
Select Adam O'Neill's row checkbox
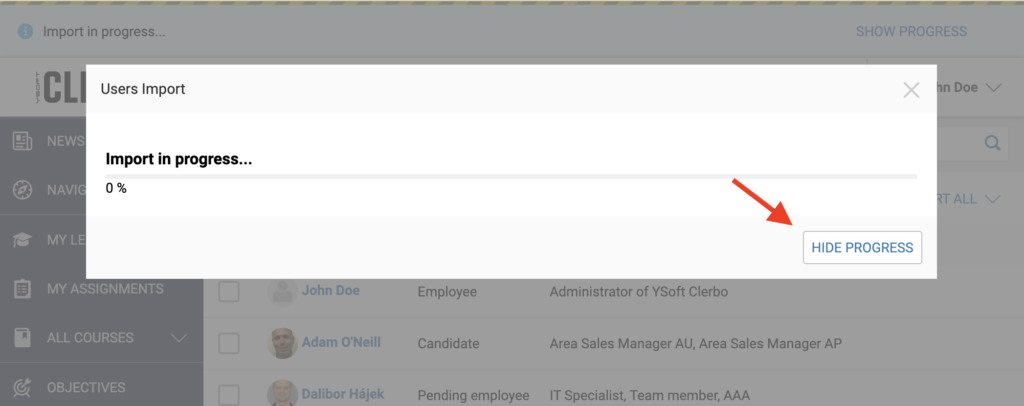tap(229, 343)
